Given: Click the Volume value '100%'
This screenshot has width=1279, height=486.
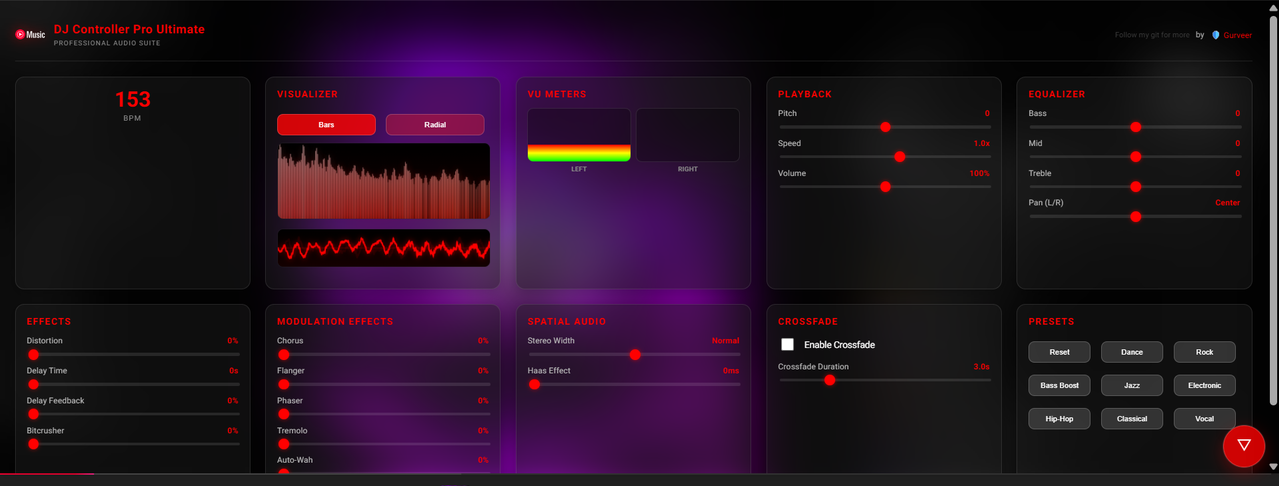Looking at the screenshot, I should 980,173.
